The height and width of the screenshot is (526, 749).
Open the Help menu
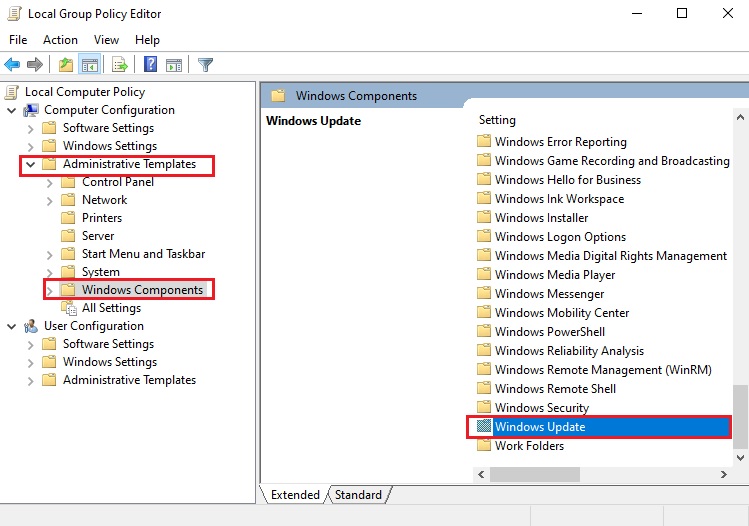pos(147,40)
